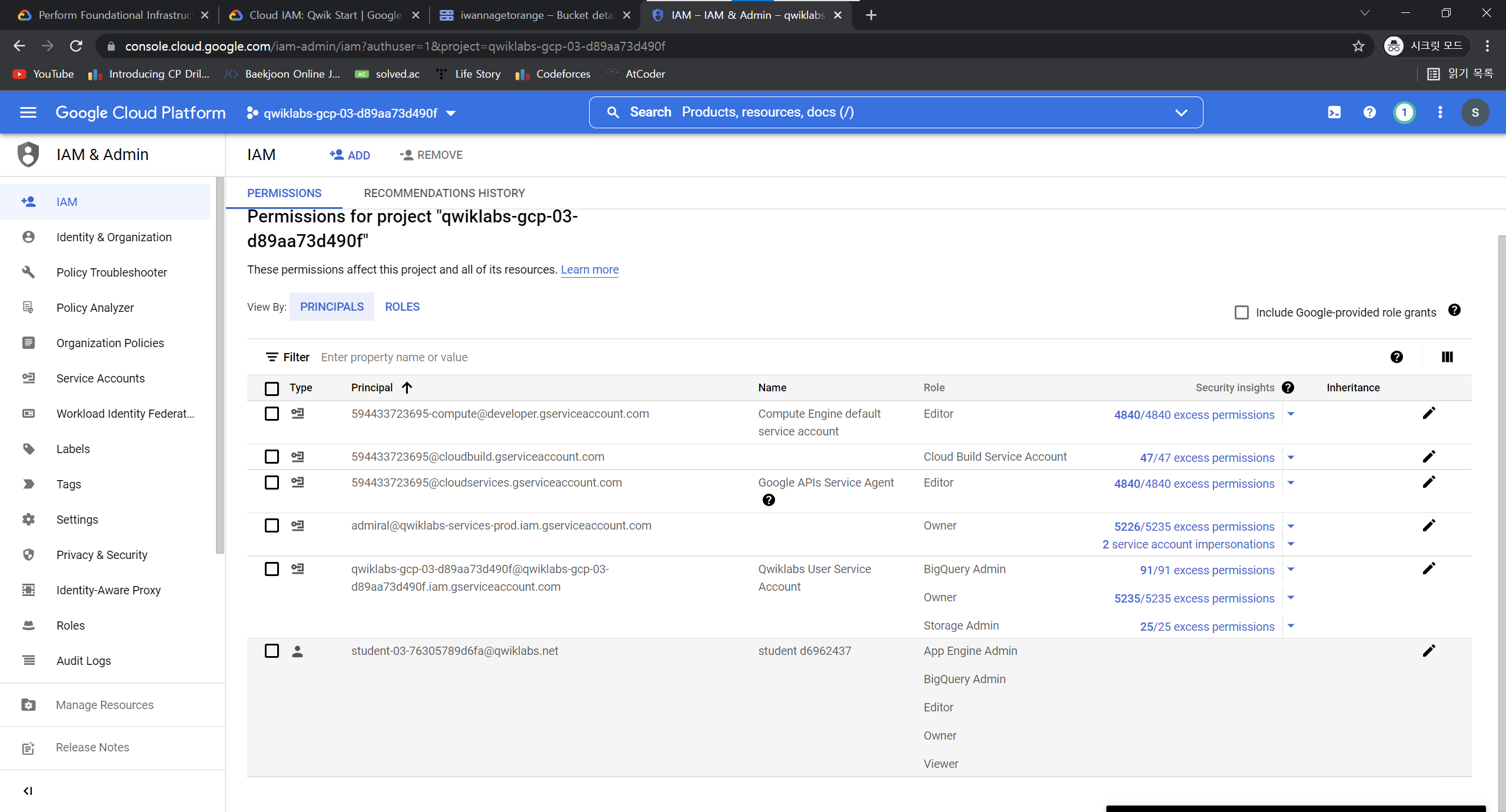The image size is (1506, 812).
Task: Expand 47/47 excess permissions dropdown arrow
Action: click(1291, 458)
